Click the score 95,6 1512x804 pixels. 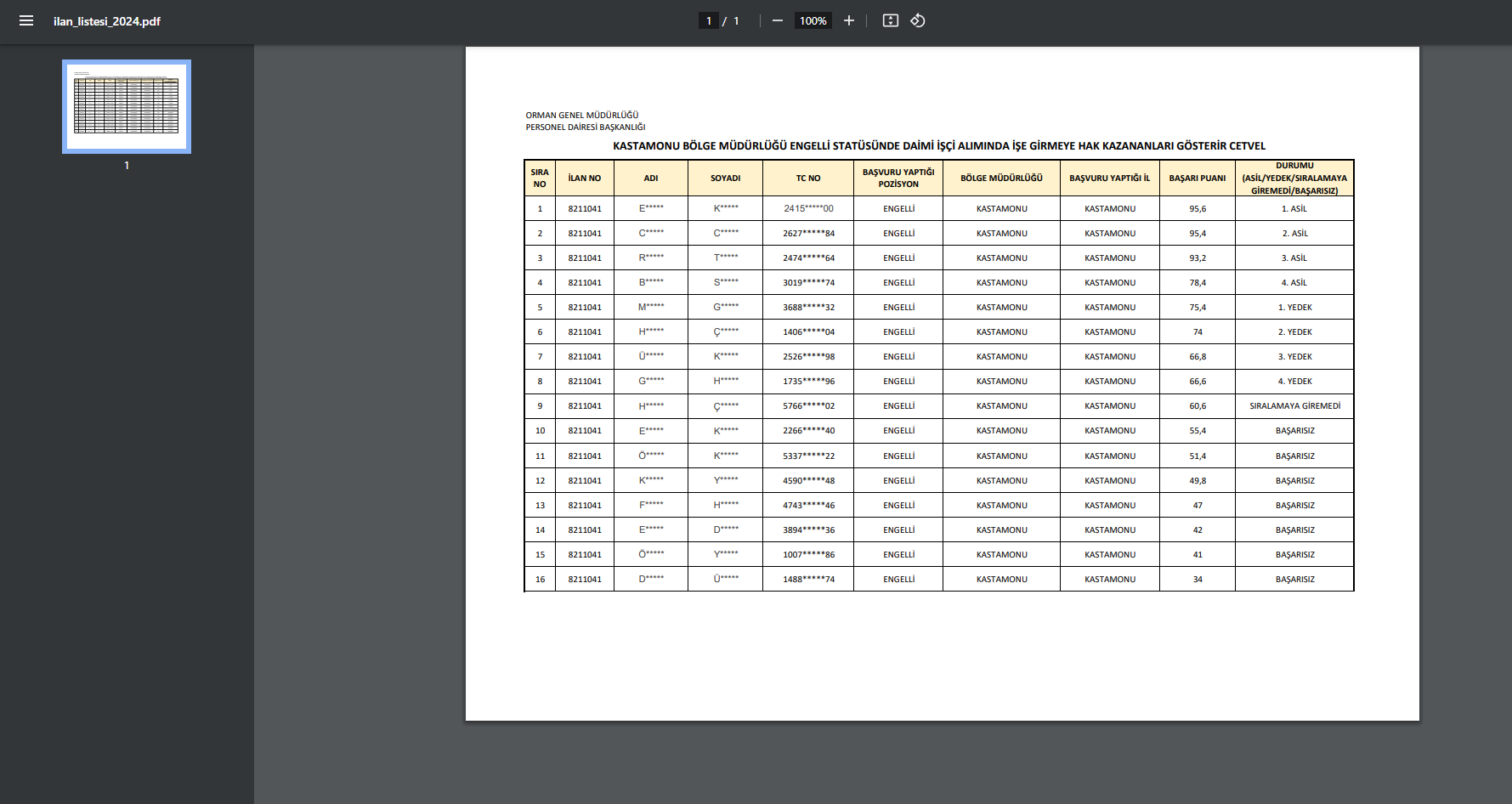click(x=1198, y=208)
